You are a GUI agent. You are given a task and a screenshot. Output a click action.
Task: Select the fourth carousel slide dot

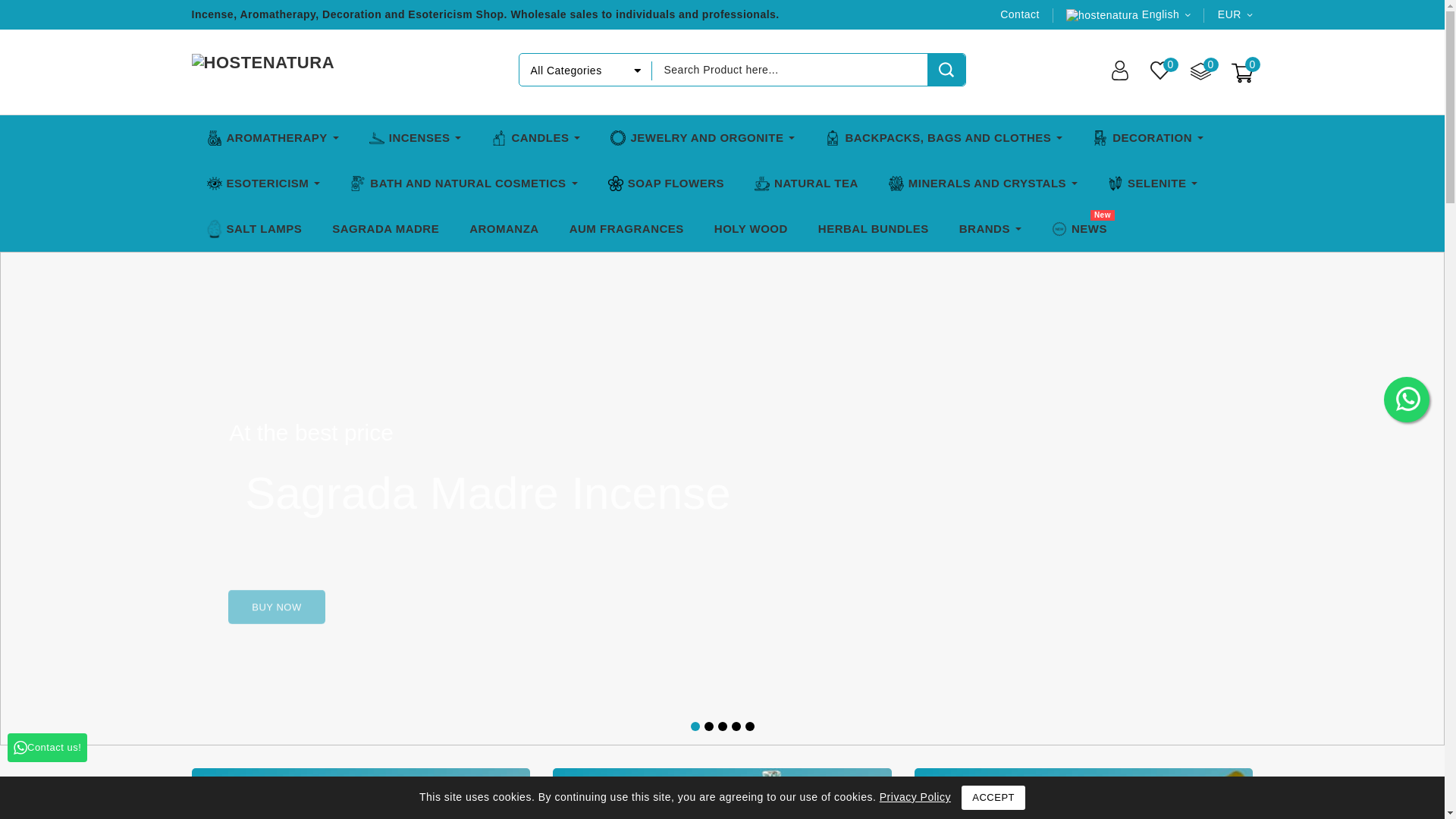[x=736, y=726]
